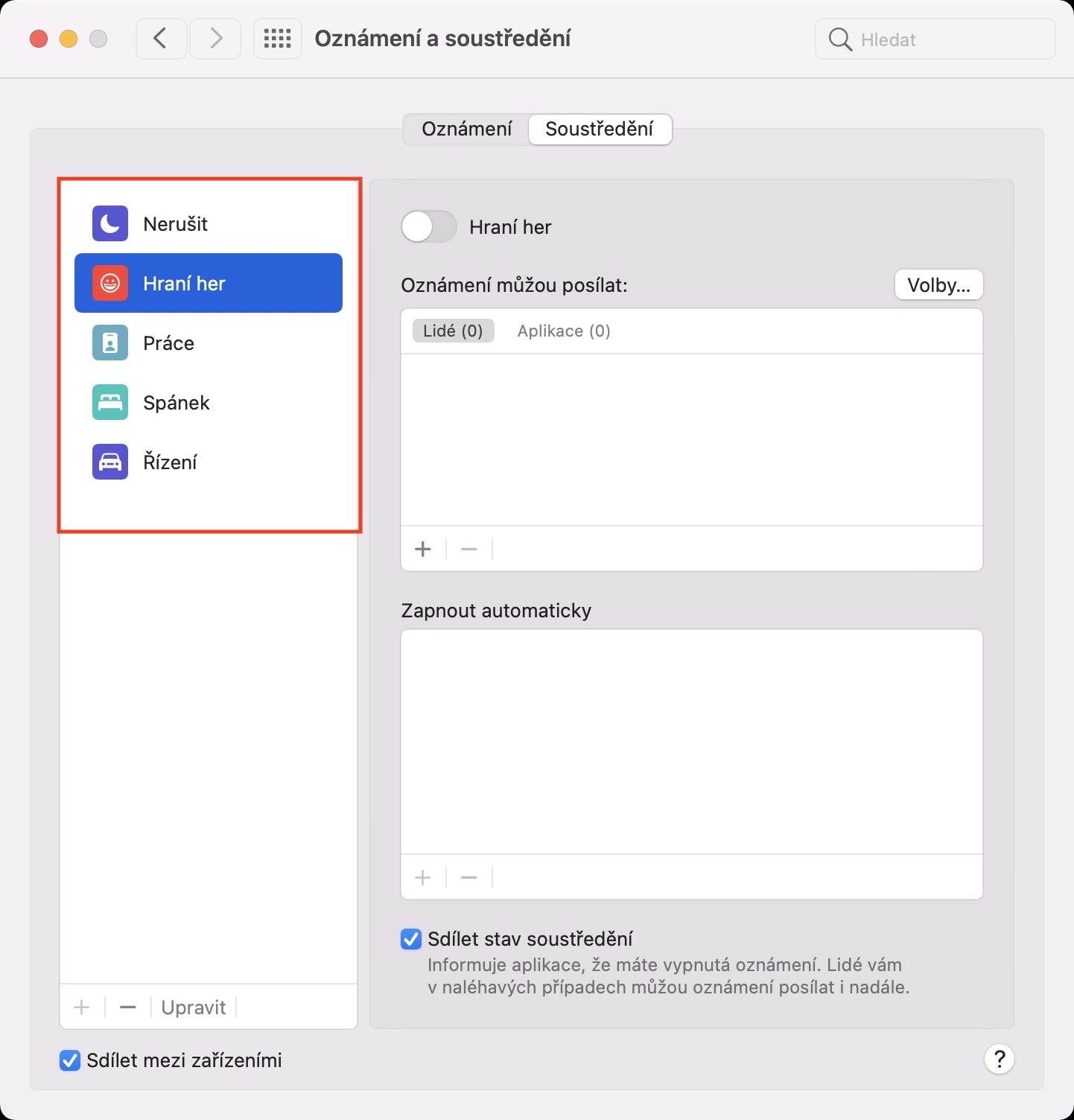Toggle the Hraní her switch on
The image size is (1074, 1120).
[x=429, y=226]
